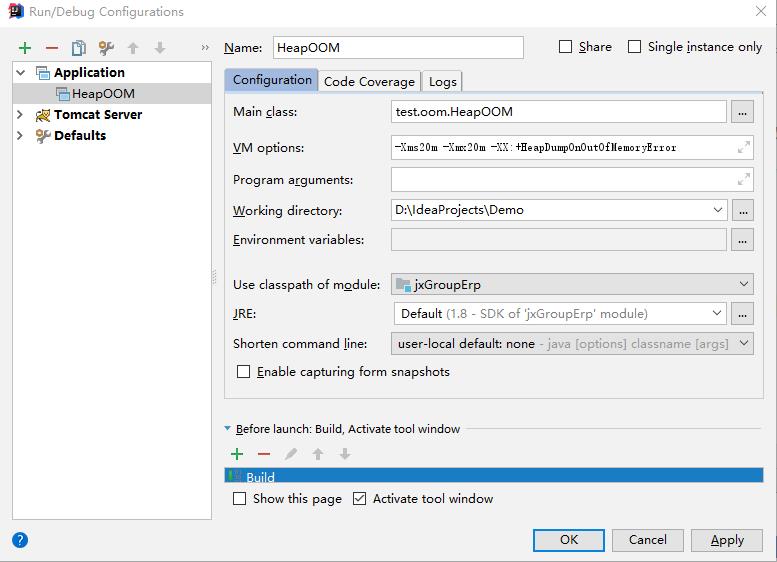Uncheck Activate tool window checkbox
This screenshot has width=777, height=562.
click(x=359, y=499)
